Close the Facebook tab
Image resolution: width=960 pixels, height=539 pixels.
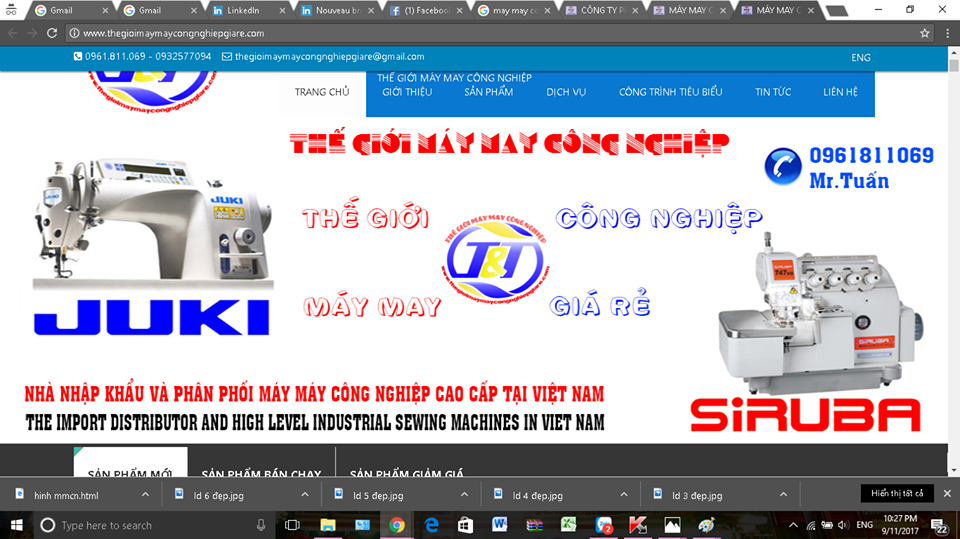click(x=459, y=10)
